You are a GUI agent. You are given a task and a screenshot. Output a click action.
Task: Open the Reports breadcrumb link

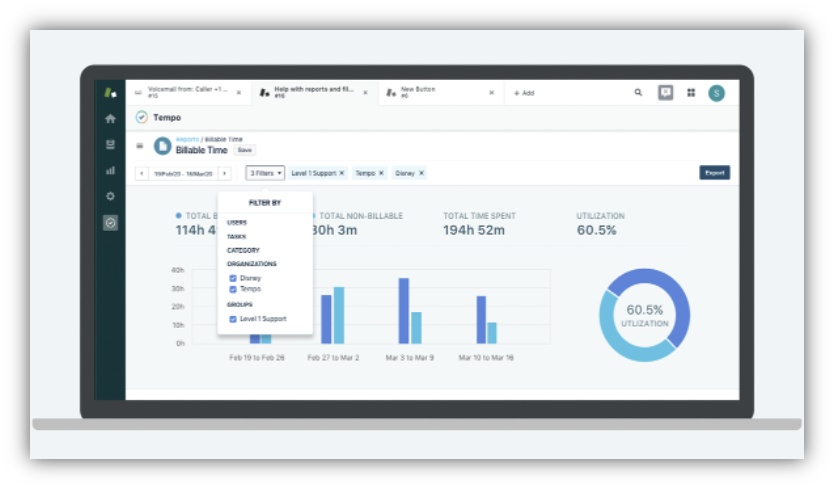(x=187, y=139)
